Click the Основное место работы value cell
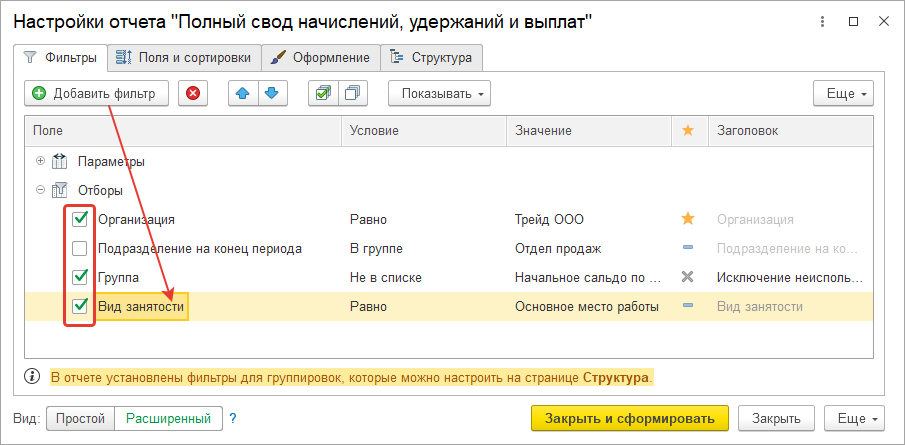905x445 pixels. (586, 306)
